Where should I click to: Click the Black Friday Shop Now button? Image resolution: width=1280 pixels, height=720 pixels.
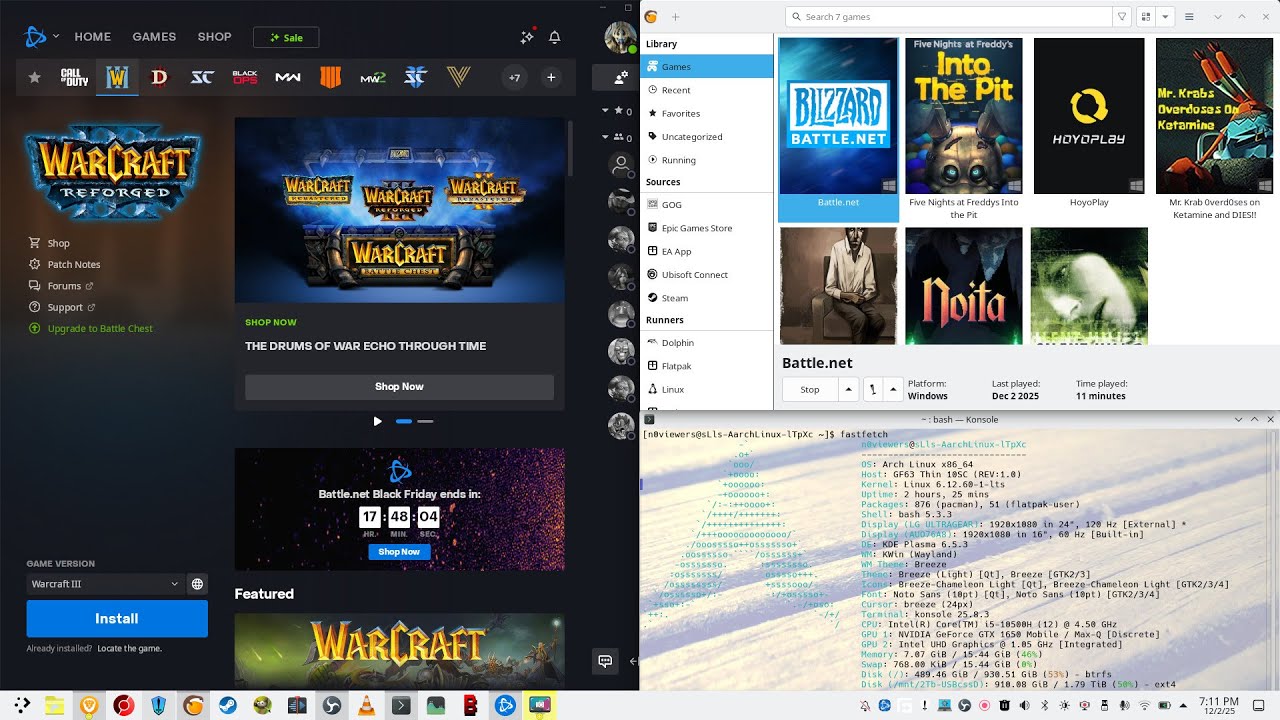[x=399, y=551]
